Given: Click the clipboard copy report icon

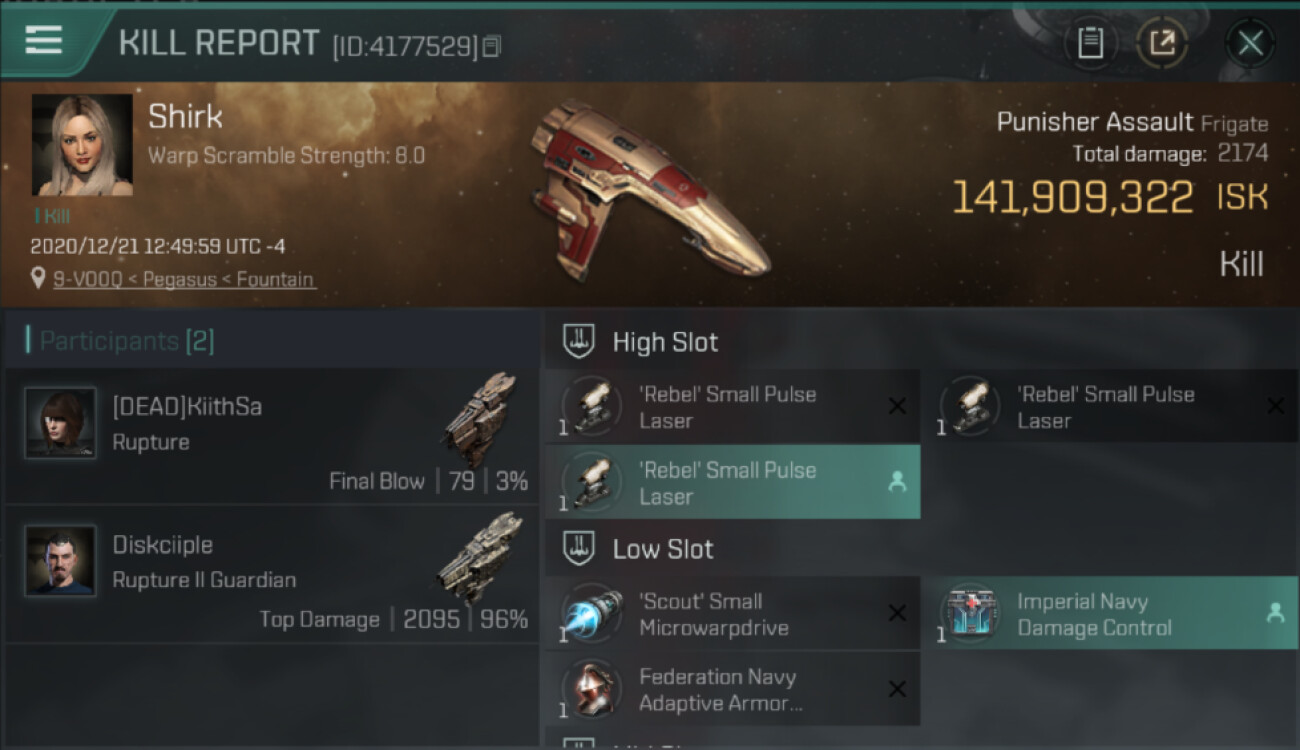Looking at the screenshot, I should pos(1090,43).
